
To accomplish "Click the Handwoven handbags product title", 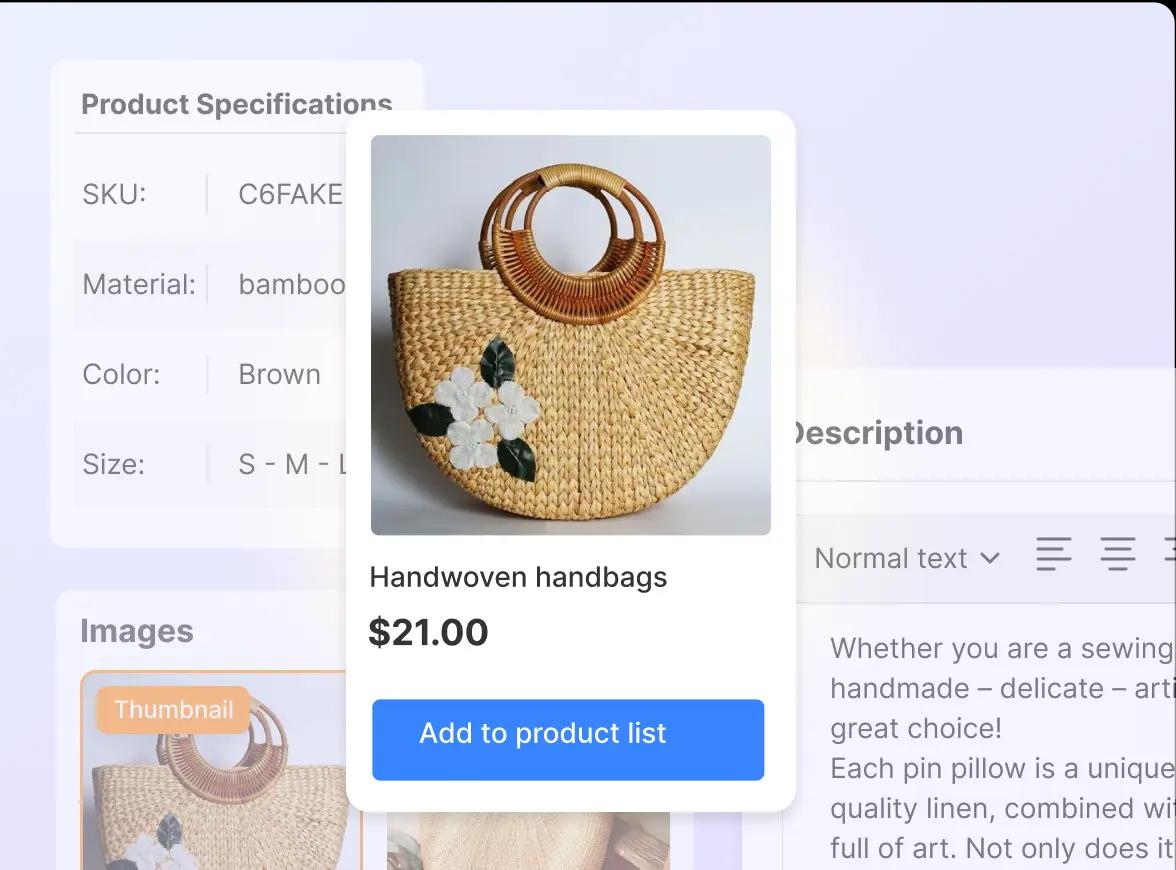I will (518, 577).
